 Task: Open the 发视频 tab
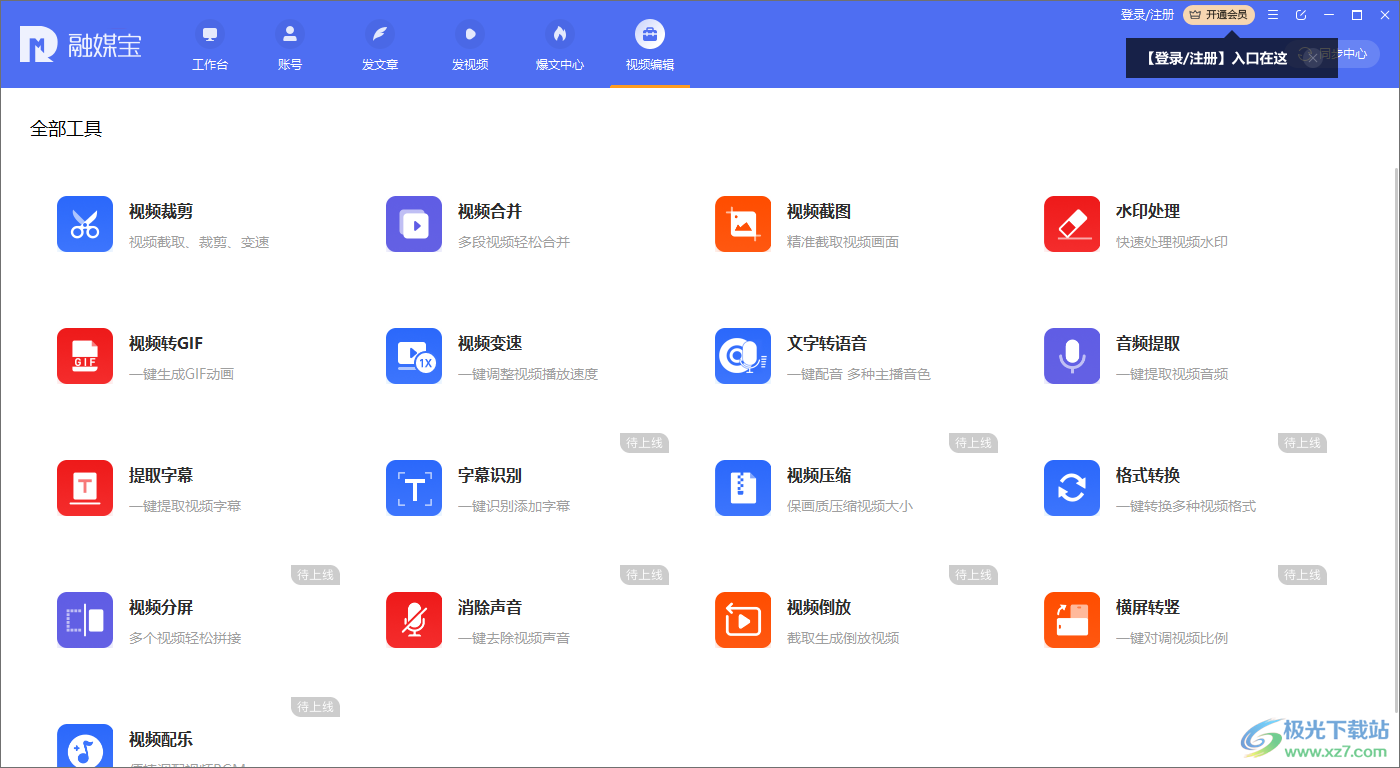(x=470, y=46)
